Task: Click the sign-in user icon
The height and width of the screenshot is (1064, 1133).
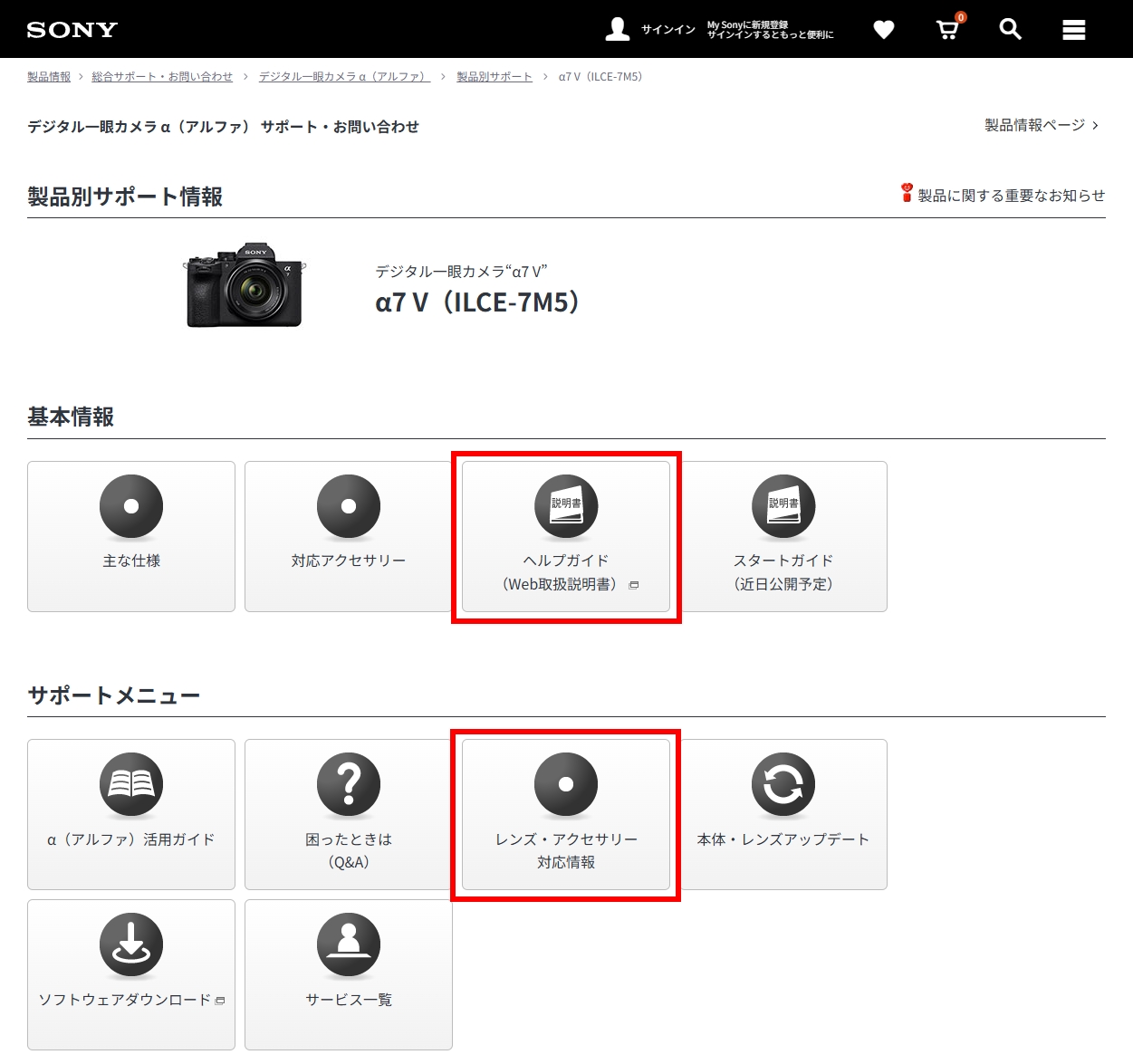Action: pos(618,30)
